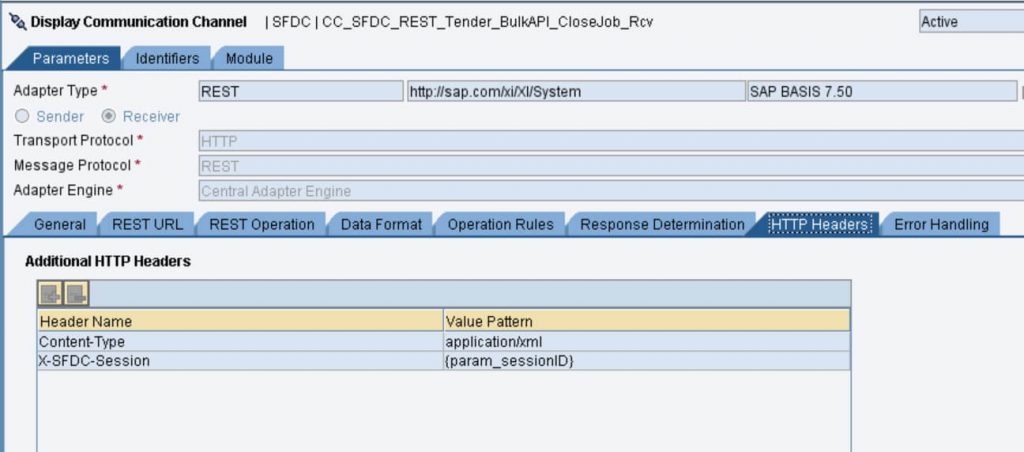Open the Operation Rules tab

click(x=500, y=224)
